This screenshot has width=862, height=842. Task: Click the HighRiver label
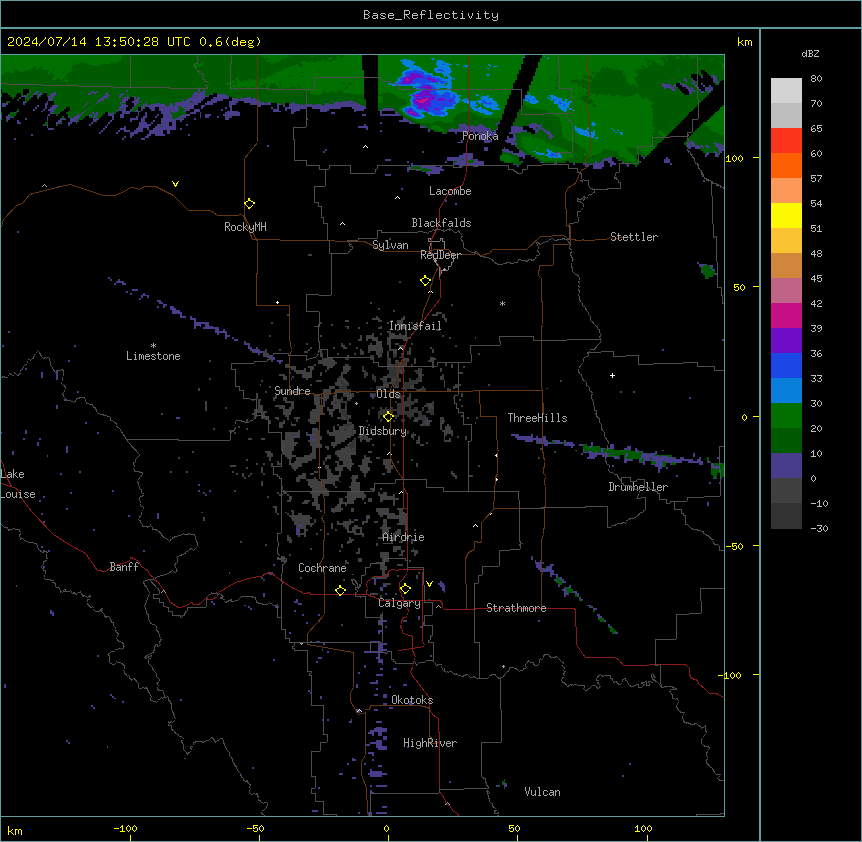(x=430, y=743)
